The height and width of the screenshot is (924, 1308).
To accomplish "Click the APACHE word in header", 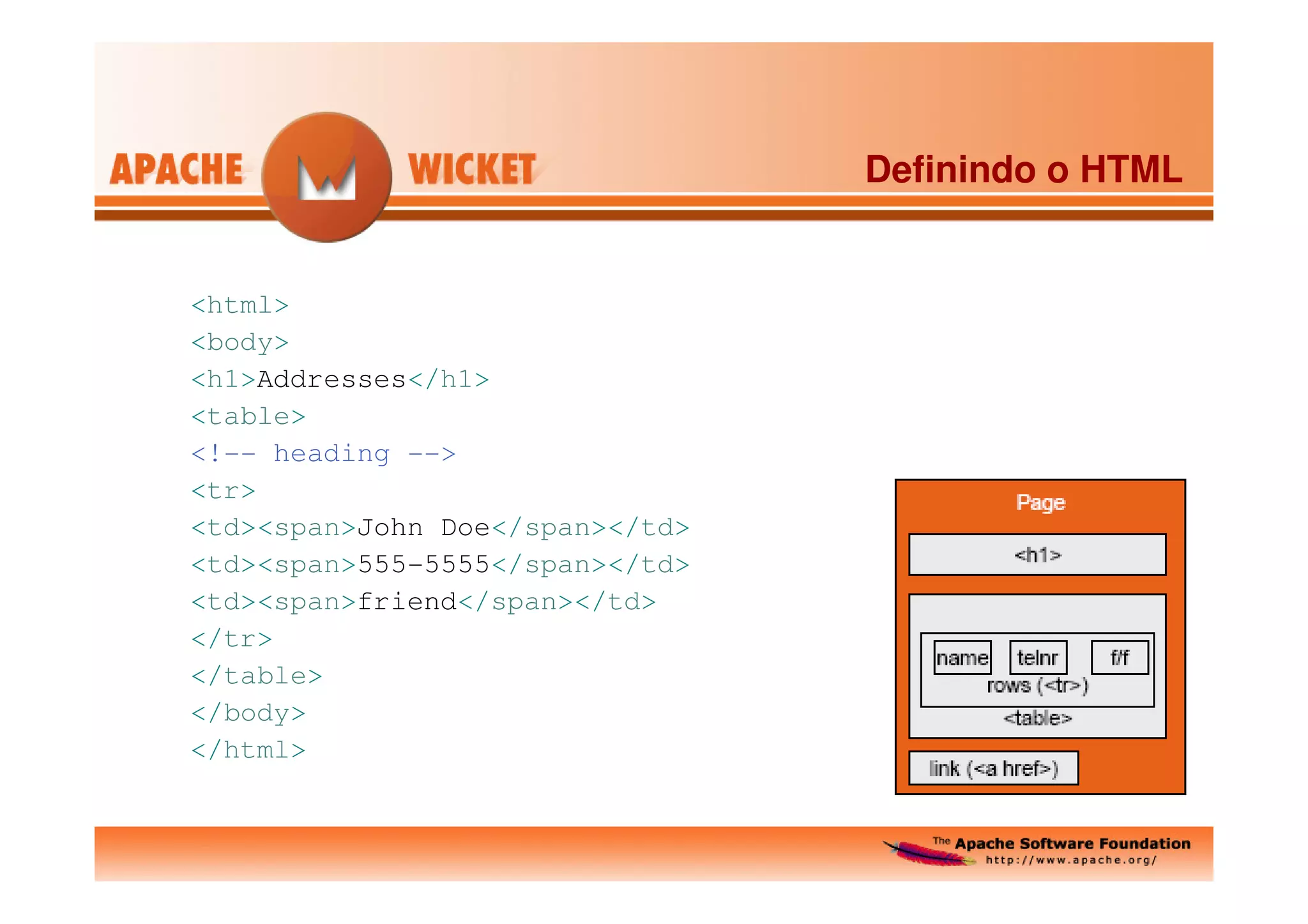I will pos(176,169).
